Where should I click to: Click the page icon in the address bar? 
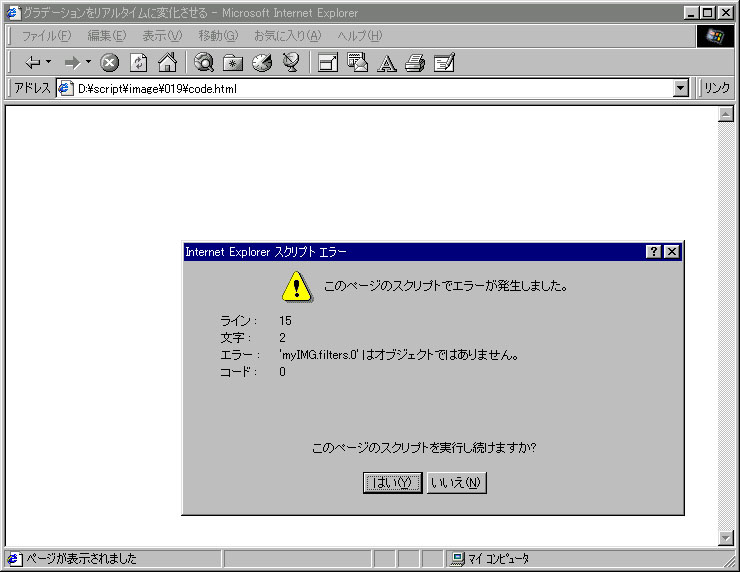pyautogui.click(x=65, y=88)
